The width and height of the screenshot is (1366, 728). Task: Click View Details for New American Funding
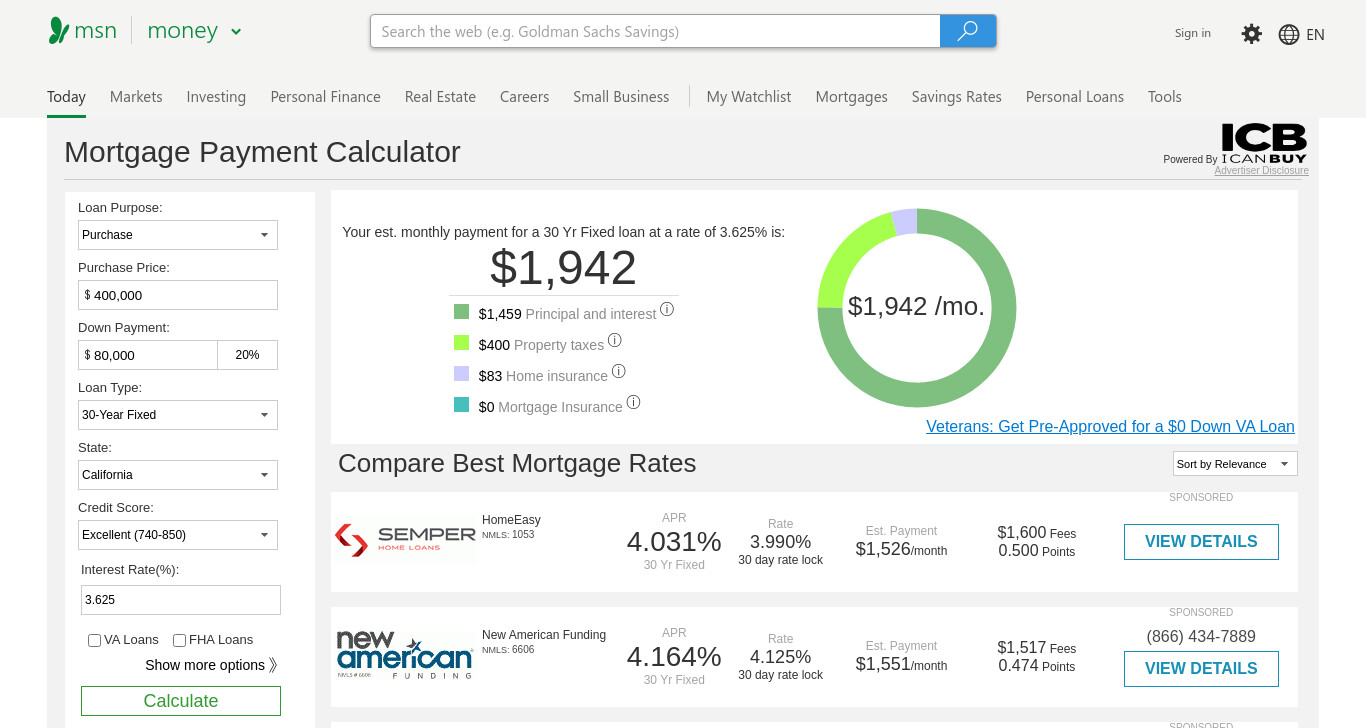[1201, 669]
